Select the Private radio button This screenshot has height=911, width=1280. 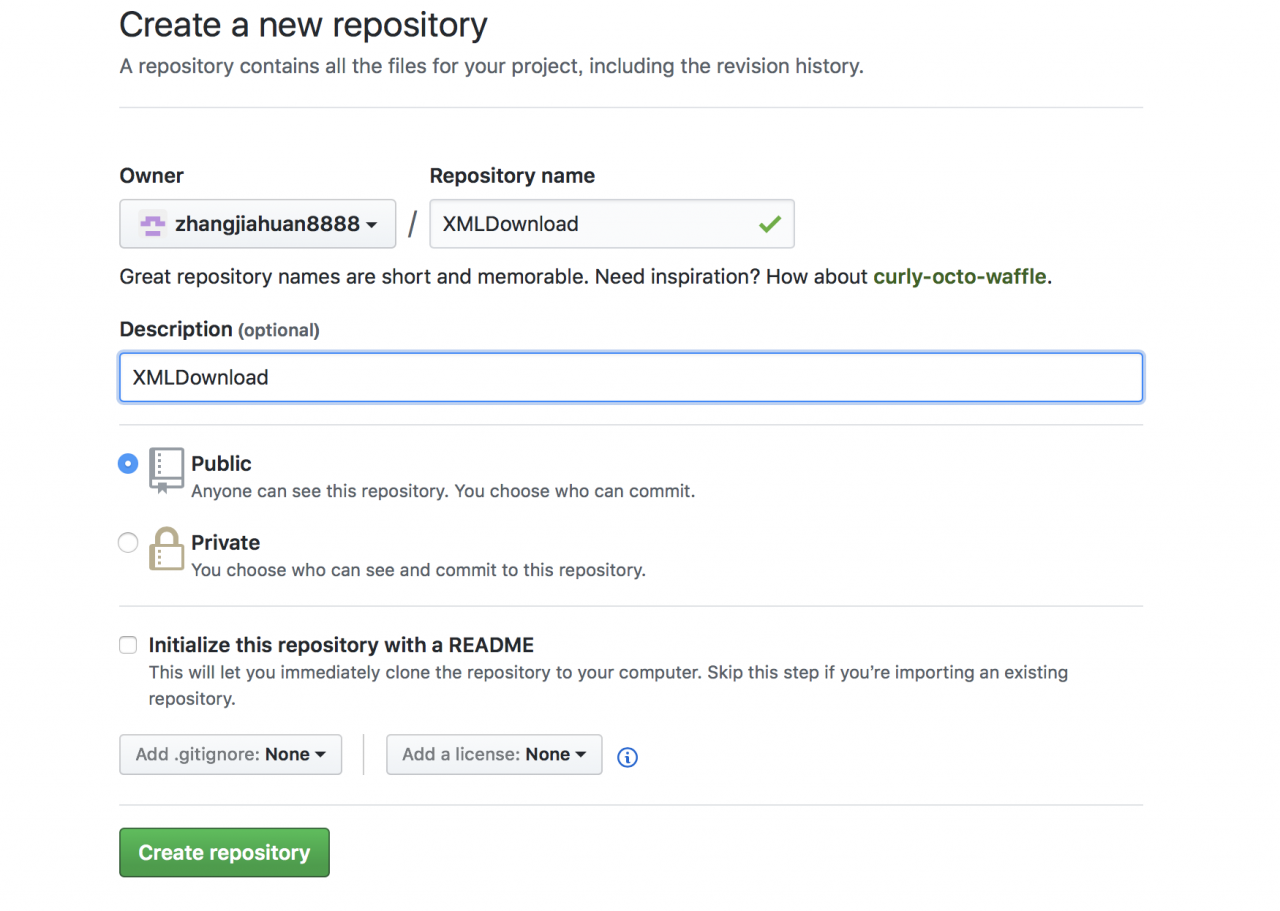tap(128, 543)
